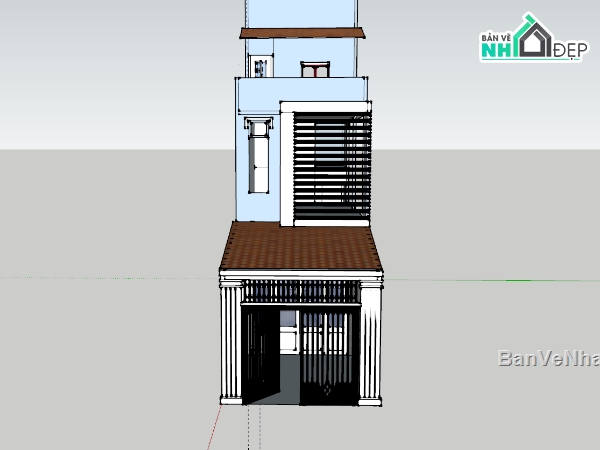Select the horizontal louver panel

pos(332,170)
